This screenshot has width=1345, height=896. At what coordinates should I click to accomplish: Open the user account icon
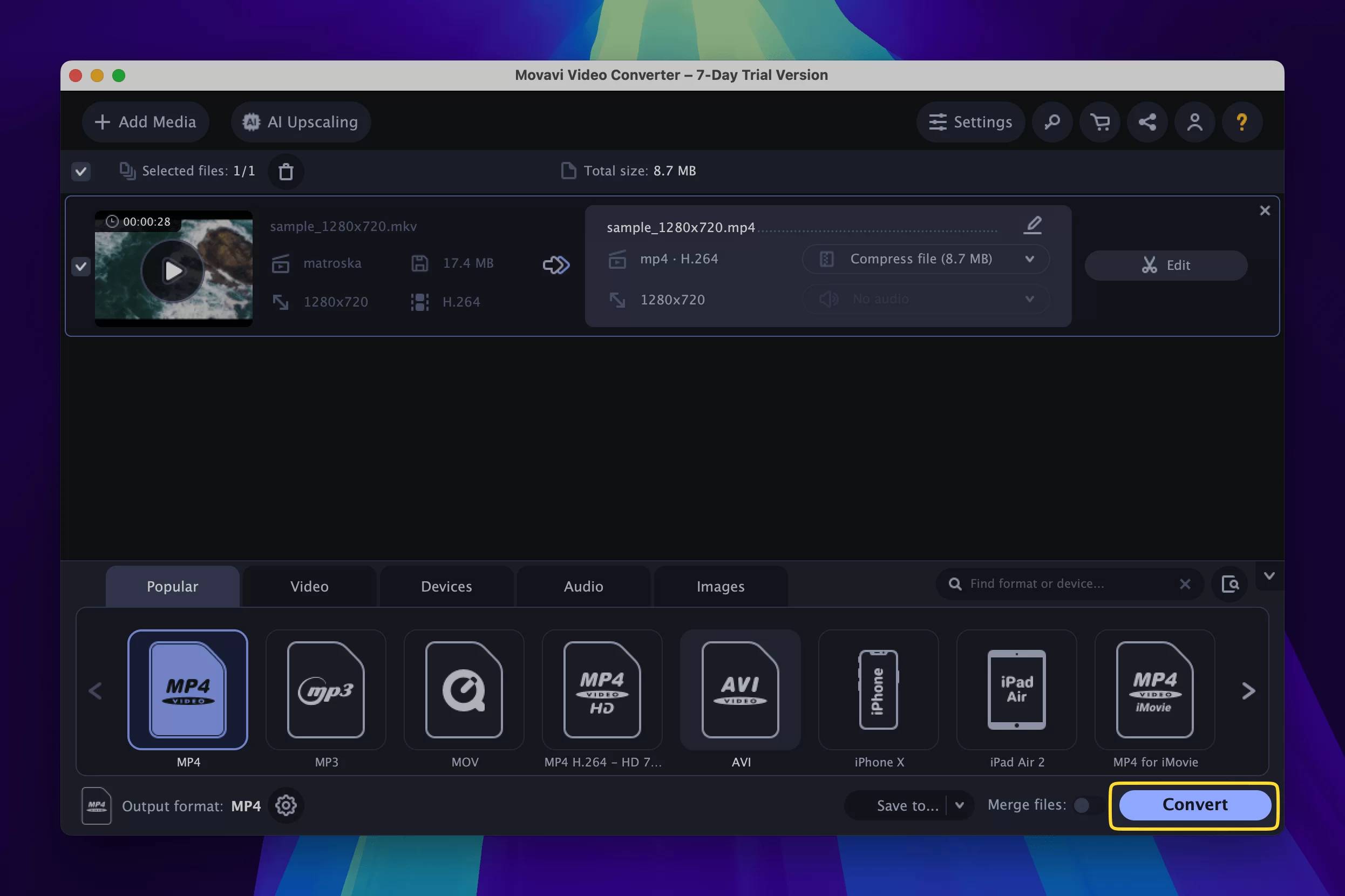pyautogui.click(x=1194, y=121)
